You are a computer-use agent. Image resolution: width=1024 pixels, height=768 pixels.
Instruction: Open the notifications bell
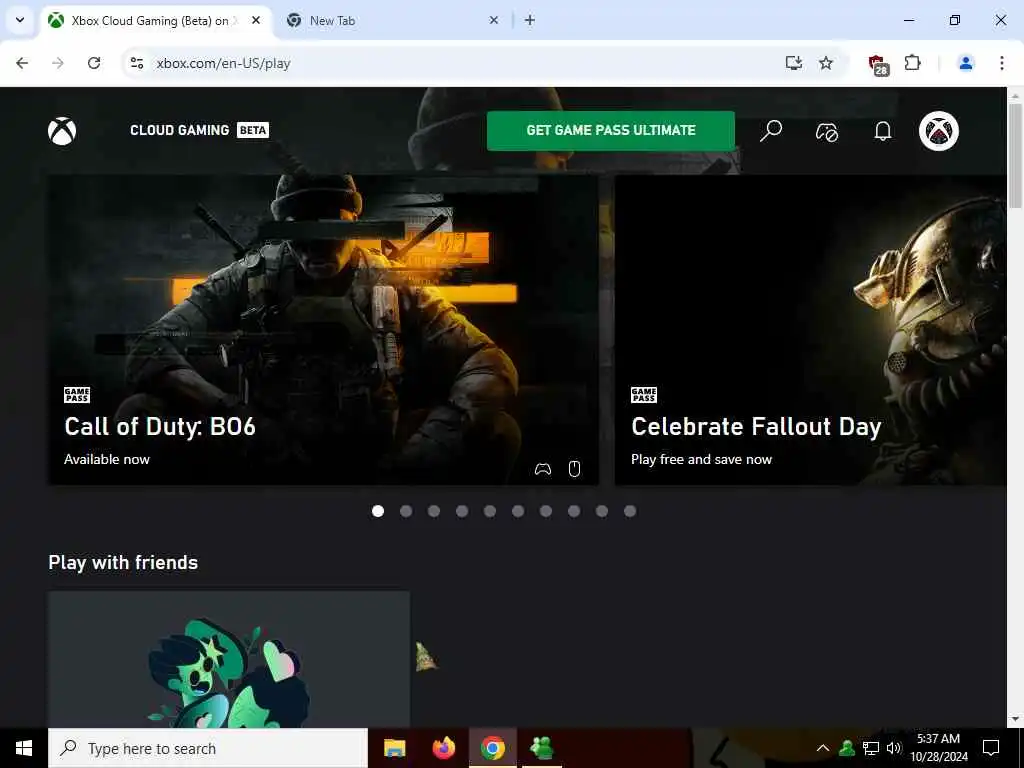tap(882, 131)
